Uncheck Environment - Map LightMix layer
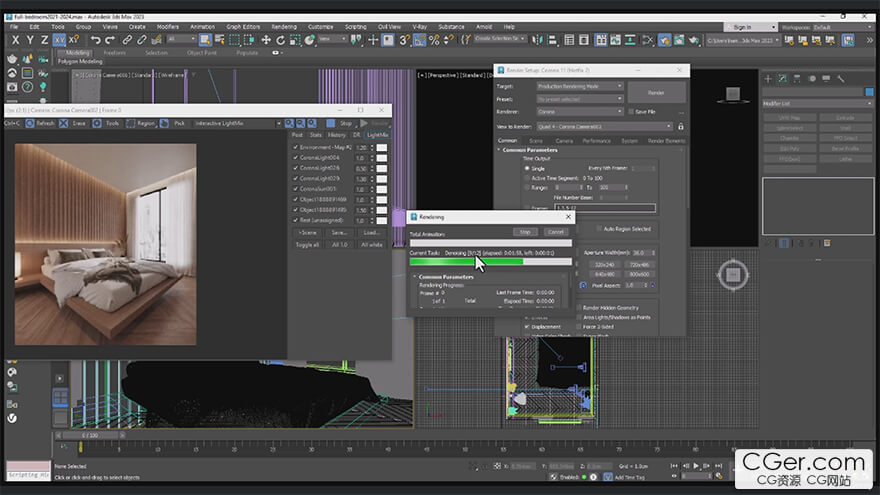Image resolution: width=880 pixels, height=495 pixels. 295,147
